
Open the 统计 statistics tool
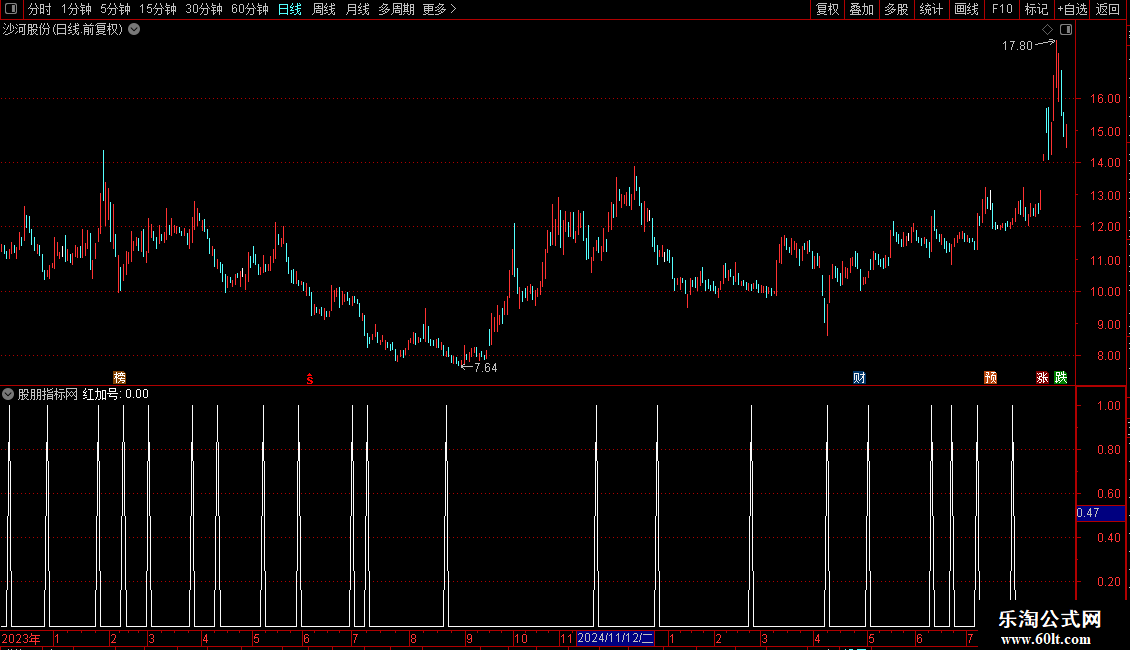931,9
